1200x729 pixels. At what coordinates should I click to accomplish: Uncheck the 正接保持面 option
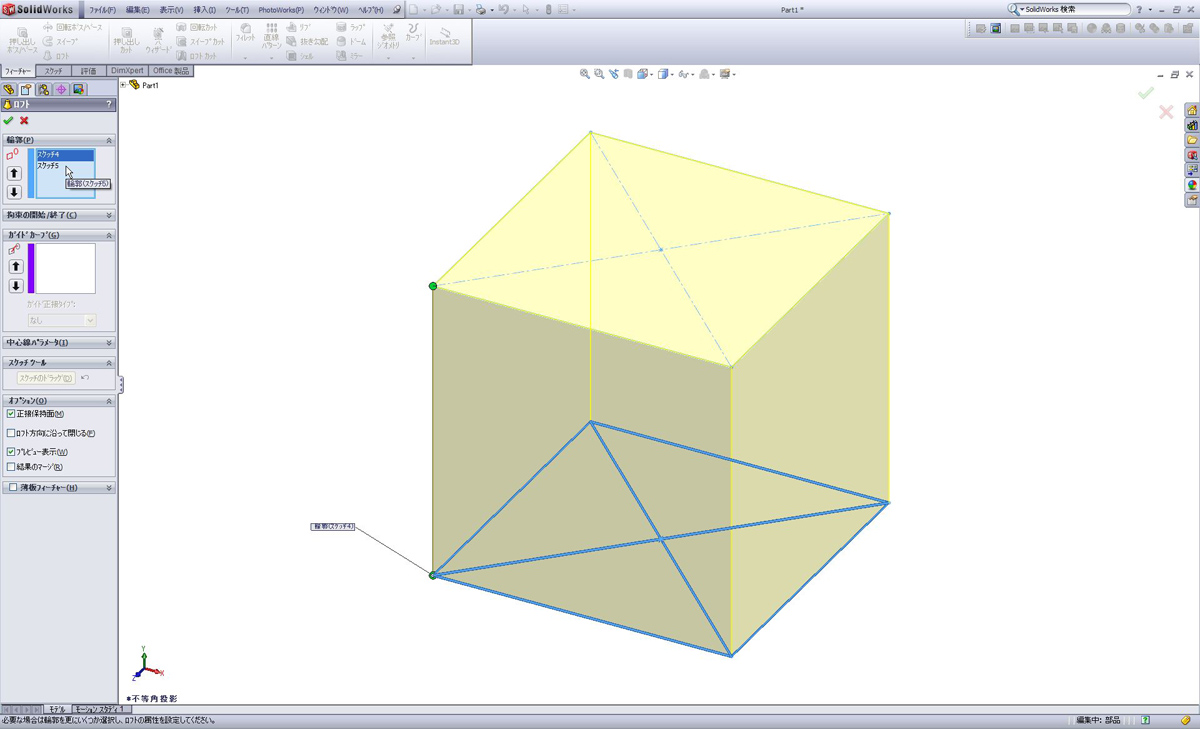(x=12, y=414)
